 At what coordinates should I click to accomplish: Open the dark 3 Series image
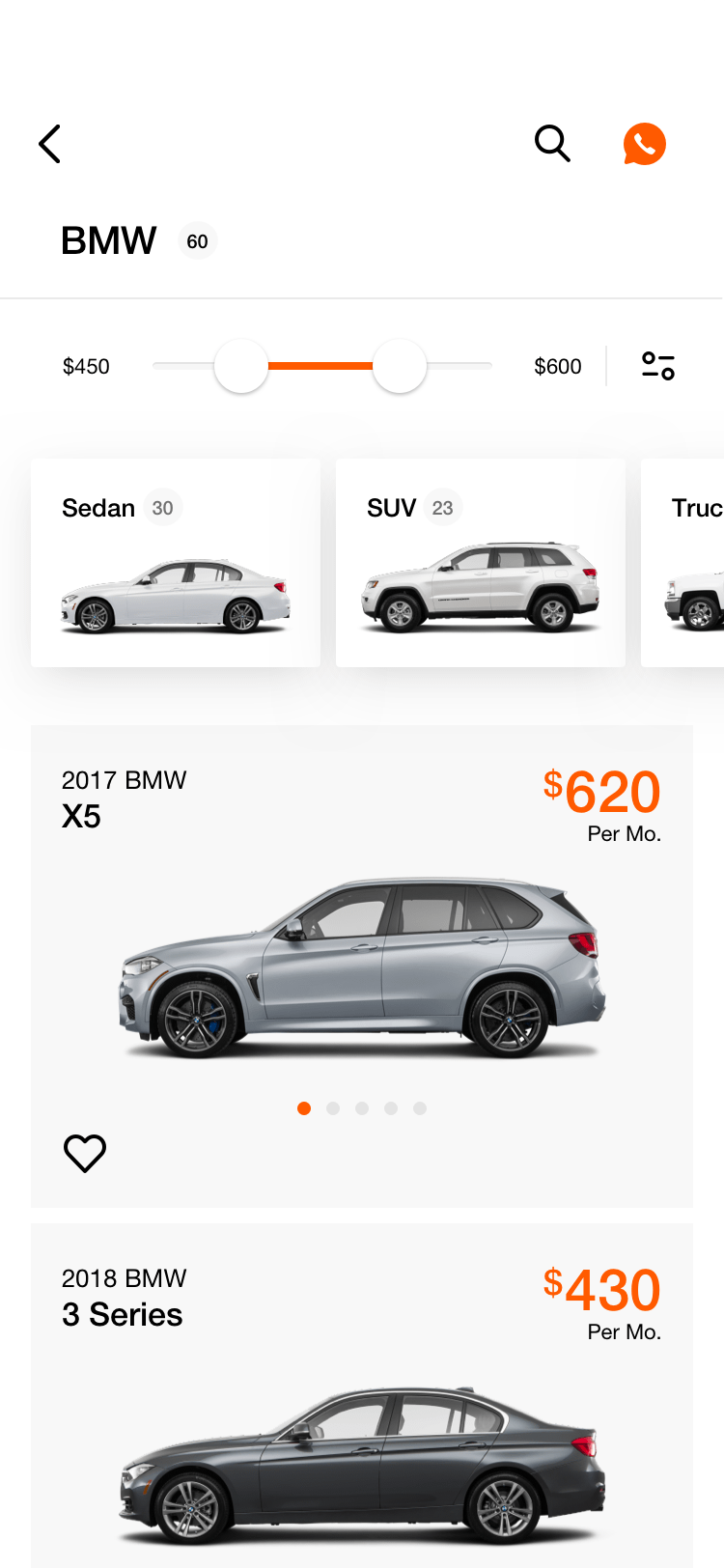click(362, 1468)
